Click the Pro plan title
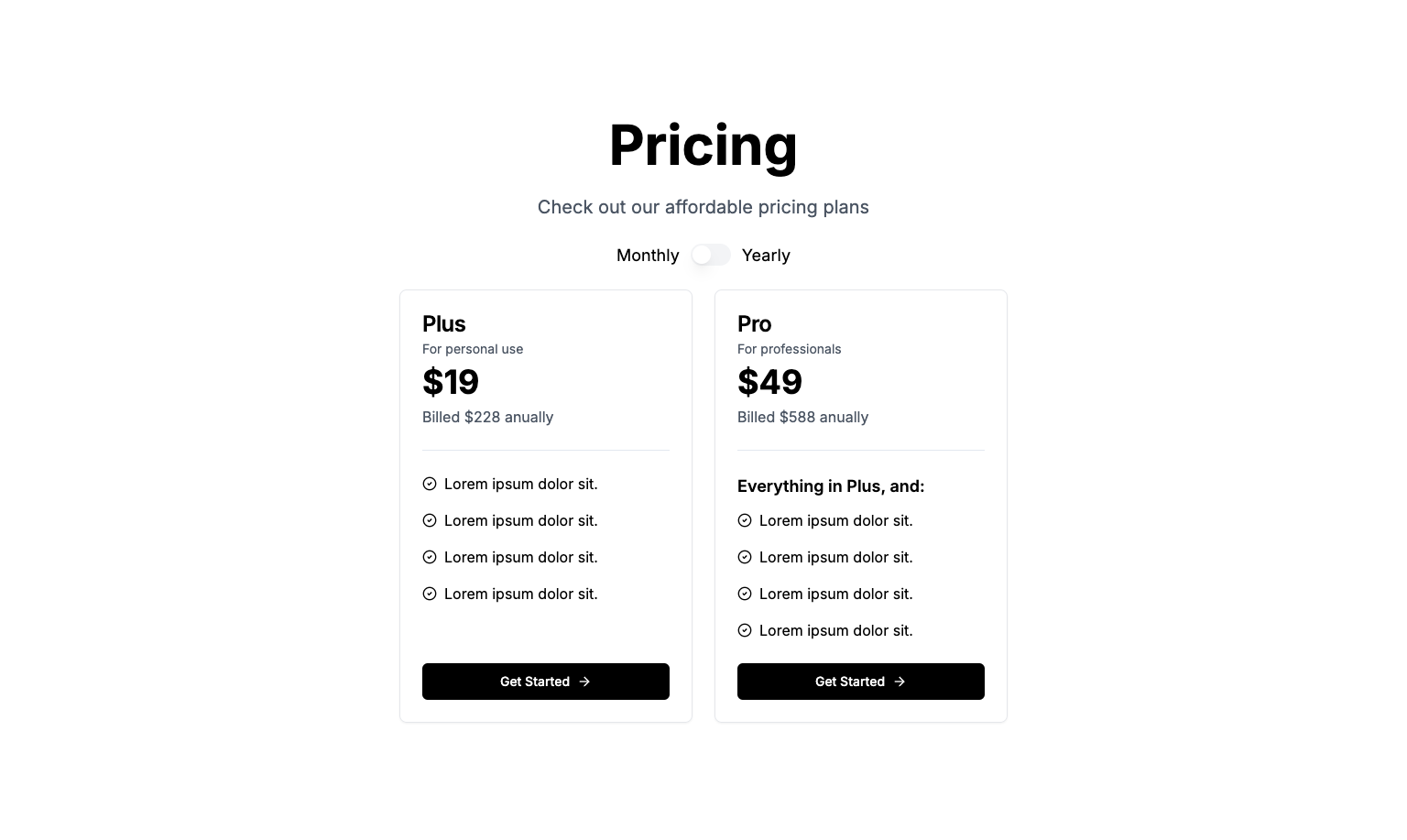Viewport: 1407px width, 840px height. 755,323
